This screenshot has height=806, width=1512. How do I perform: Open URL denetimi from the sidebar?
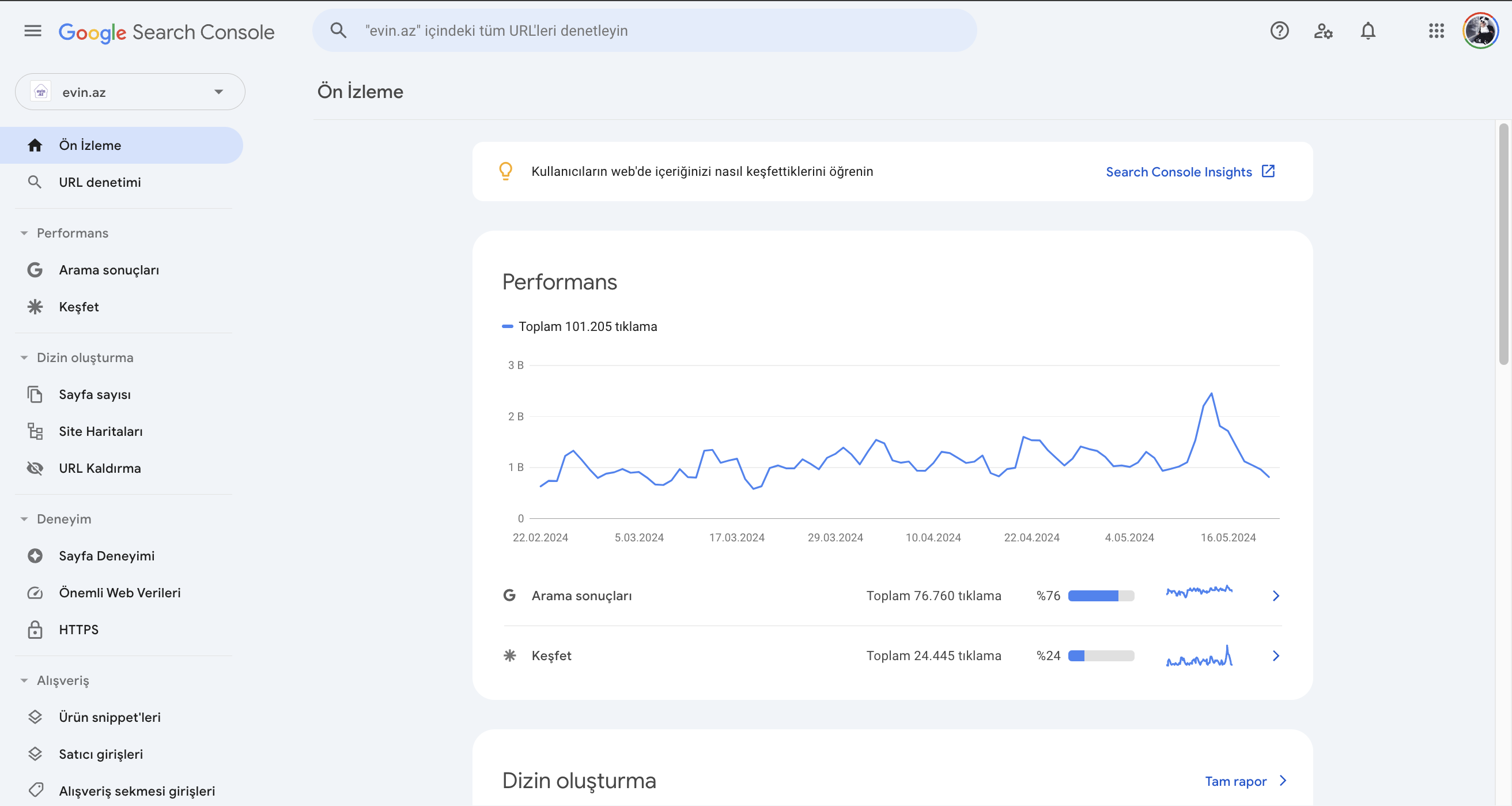click(122, 182)
